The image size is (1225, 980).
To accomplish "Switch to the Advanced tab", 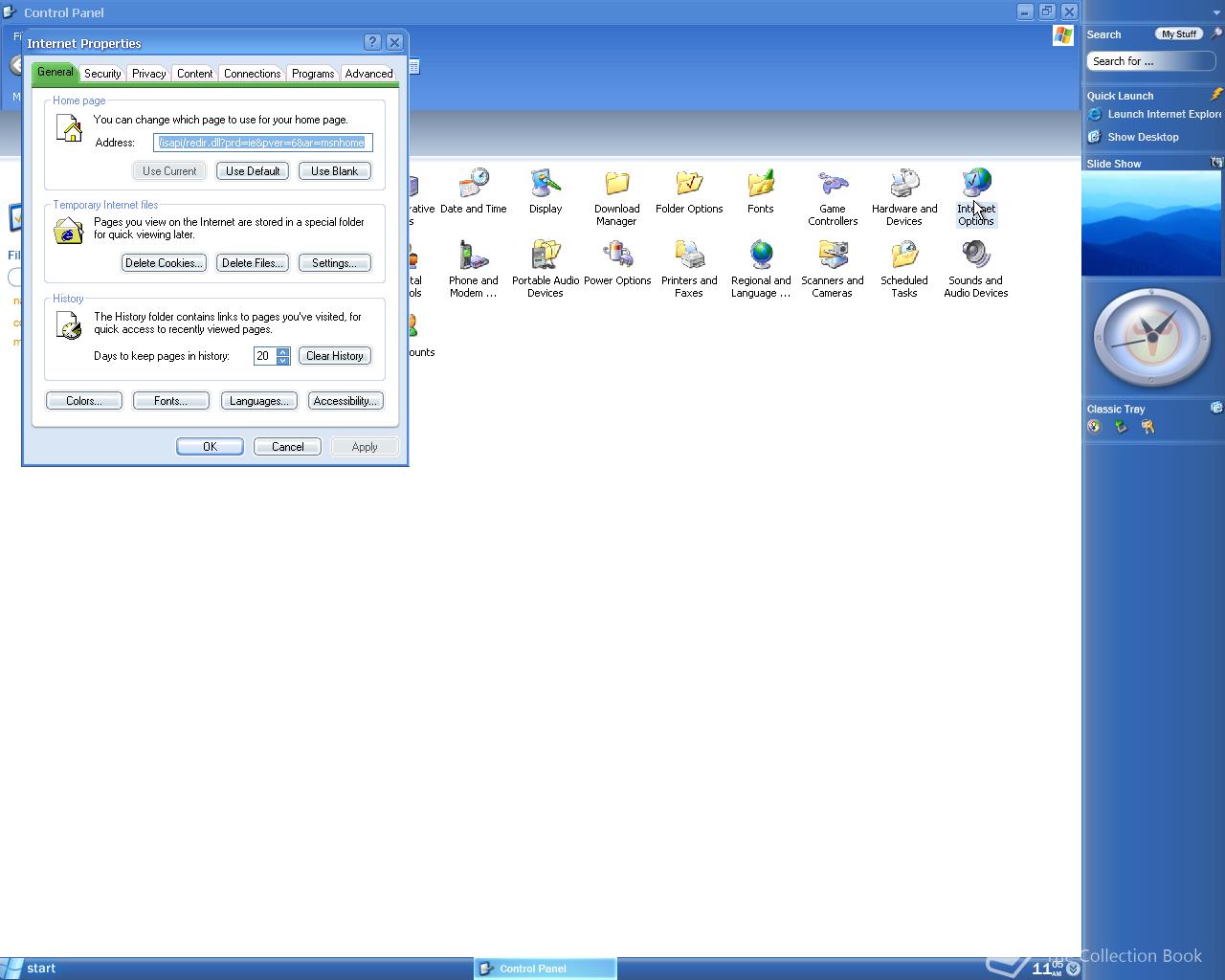I will click(368, 74).
